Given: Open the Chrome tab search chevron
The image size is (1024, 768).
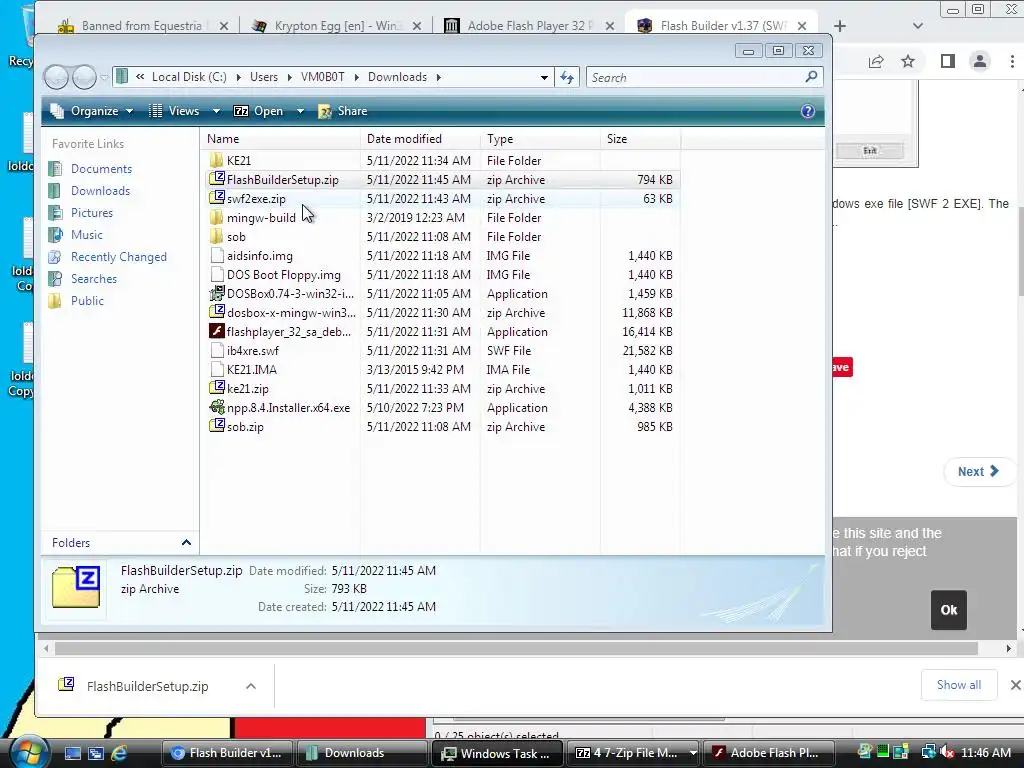Looking at the screenshot, I should [x=918, y=26].
